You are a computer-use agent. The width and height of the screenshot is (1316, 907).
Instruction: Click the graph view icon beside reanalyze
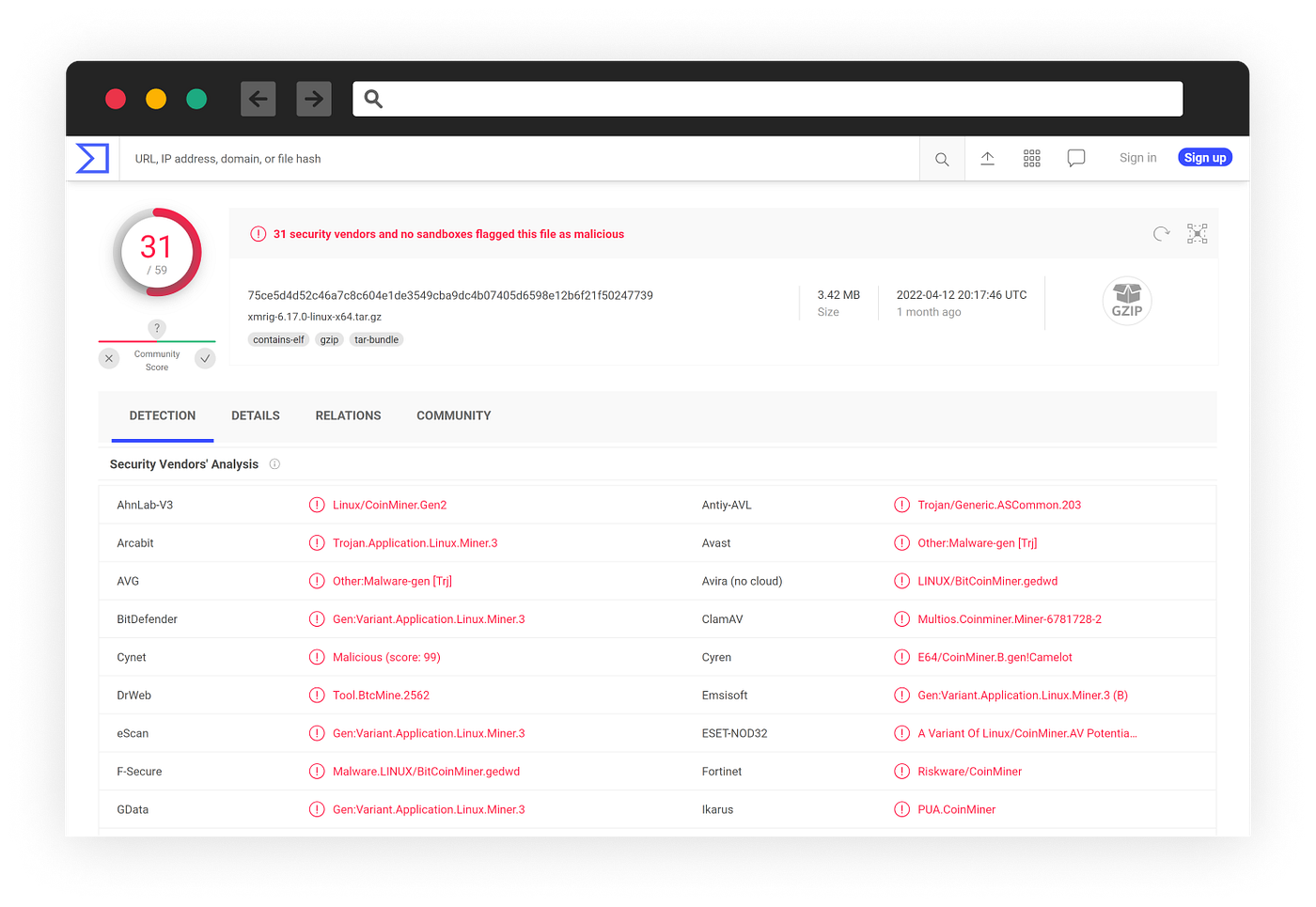tap(1198, 233)
